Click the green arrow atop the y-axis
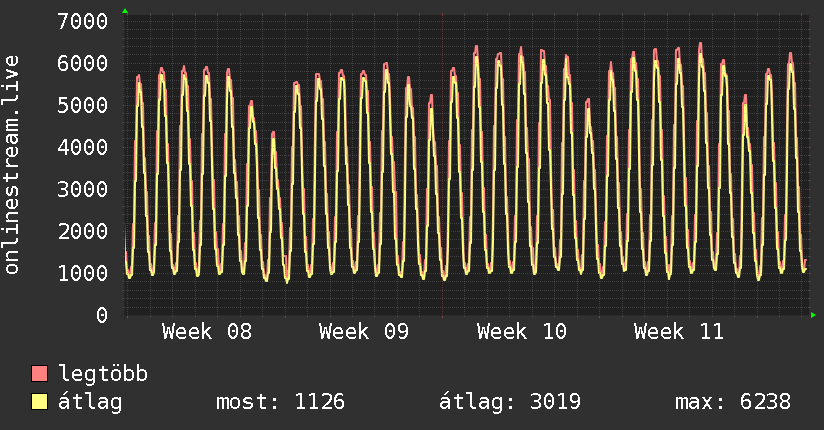Screen dimensions: 824x430 click(125, 11)
